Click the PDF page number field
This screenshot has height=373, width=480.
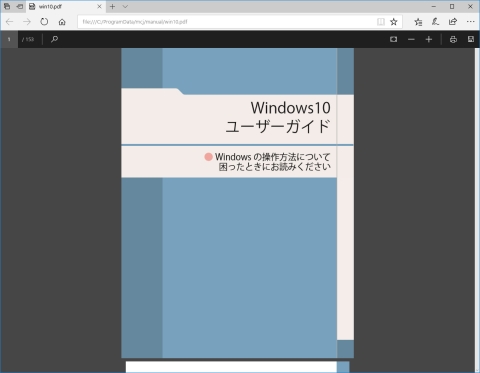click(x=9, y=39)
